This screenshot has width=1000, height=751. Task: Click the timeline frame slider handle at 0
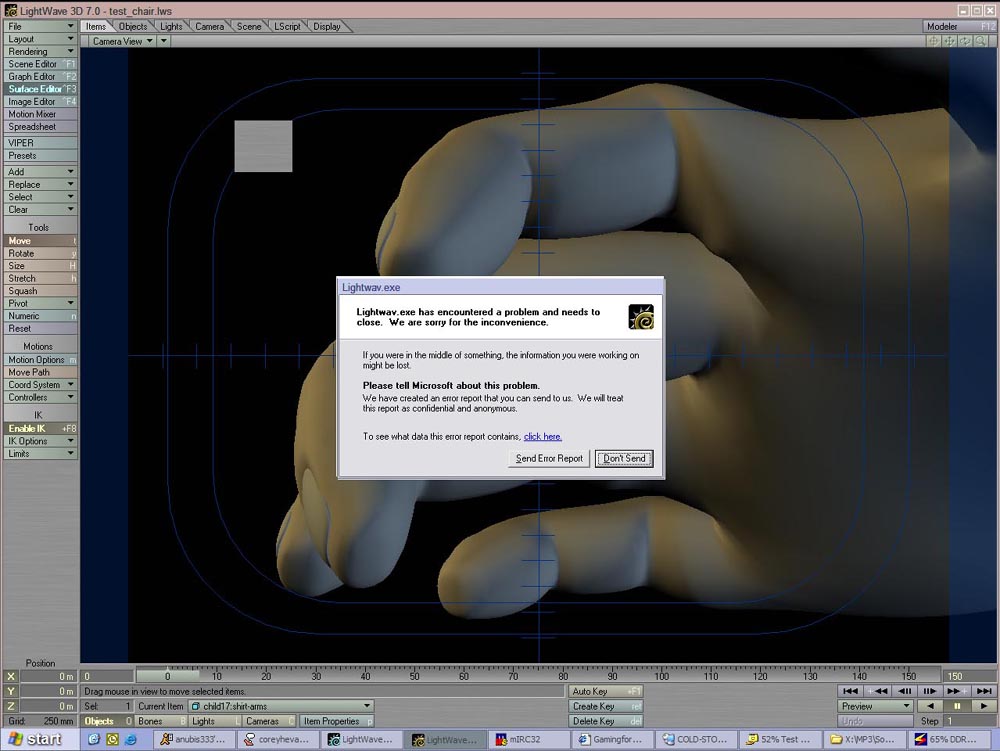click(168, 676)
